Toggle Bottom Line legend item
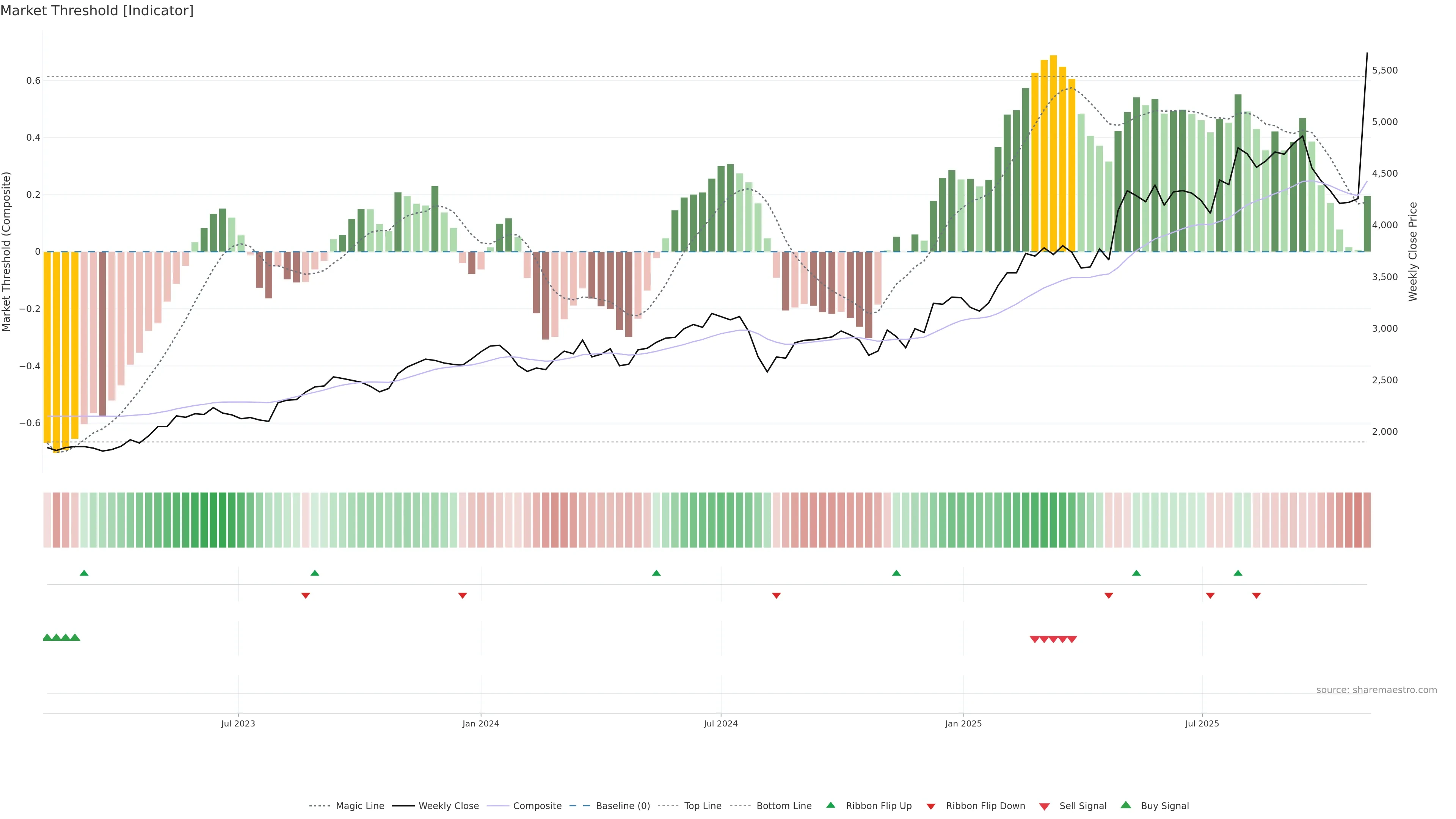Image resolution: width=1456 pixels, height=819 pixels. [x=783, y=806]
